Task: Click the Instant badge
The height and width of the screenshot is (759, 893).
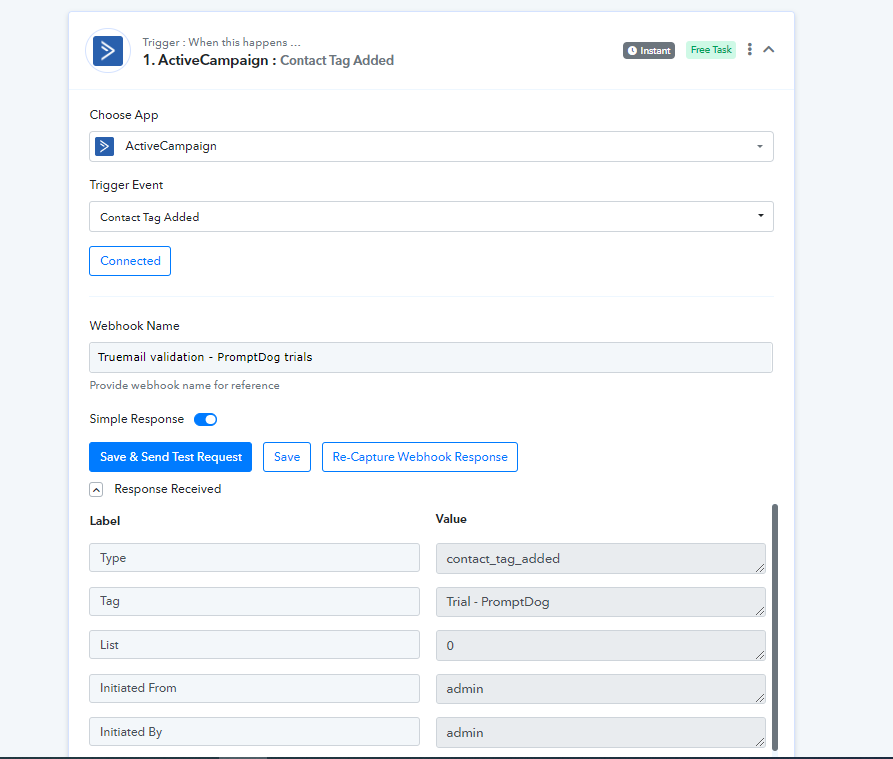Action: coord(649,51)
